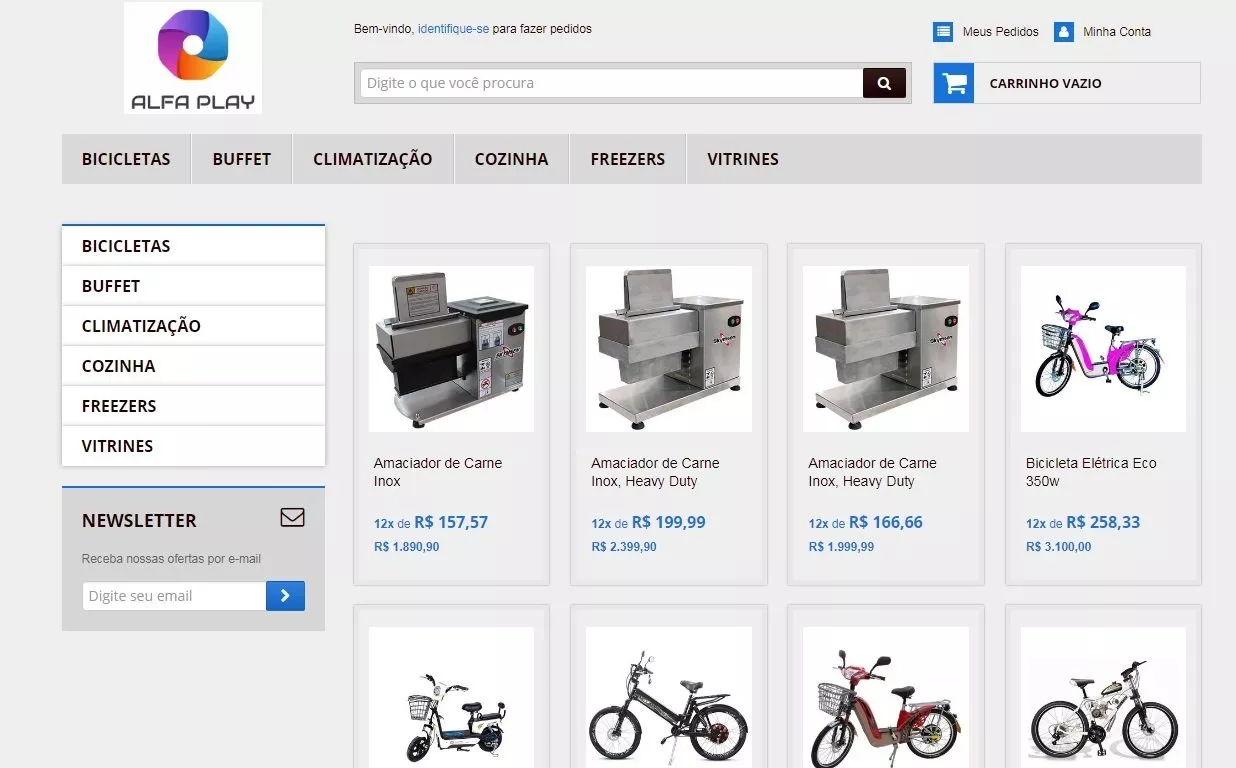Click the Alfa Play logo
The image size is (1236, 768).
tap(193, 58)
